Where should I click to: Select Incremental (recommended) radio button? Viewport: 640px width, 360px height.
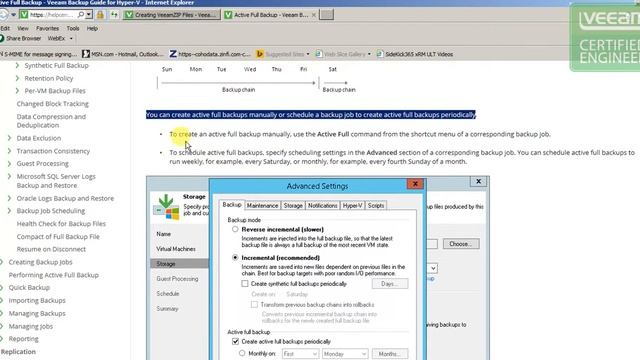(235, 258)
